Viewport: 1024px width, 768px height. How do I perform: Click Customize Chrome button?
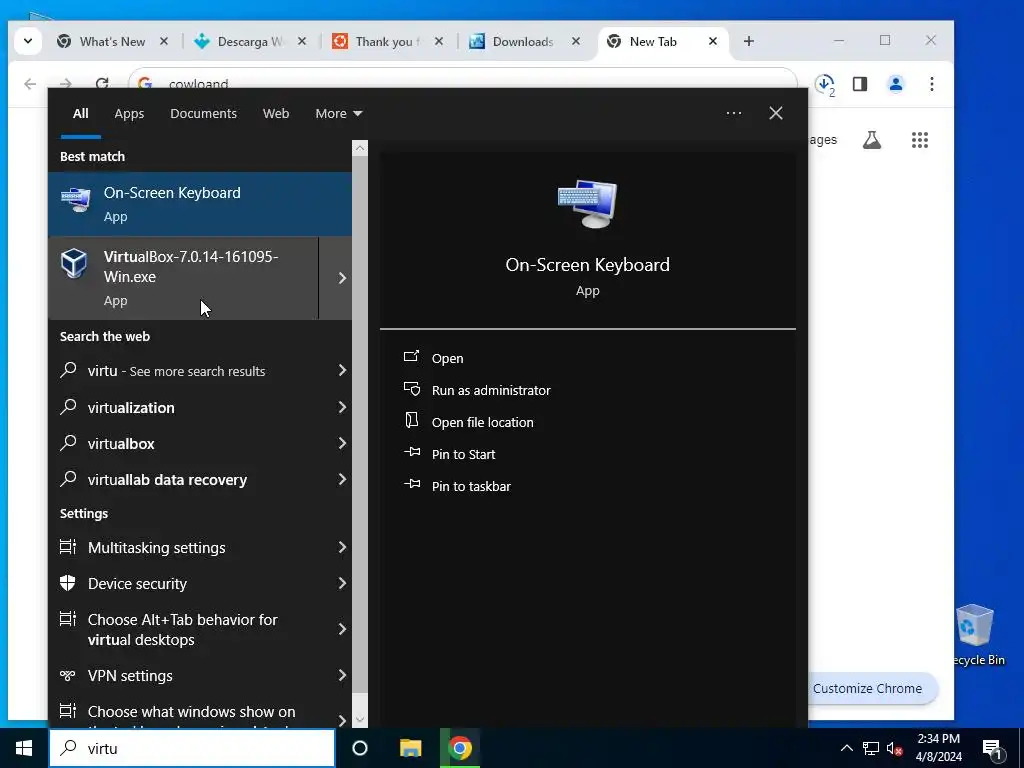pyautogui.click(x=867, y=688)
